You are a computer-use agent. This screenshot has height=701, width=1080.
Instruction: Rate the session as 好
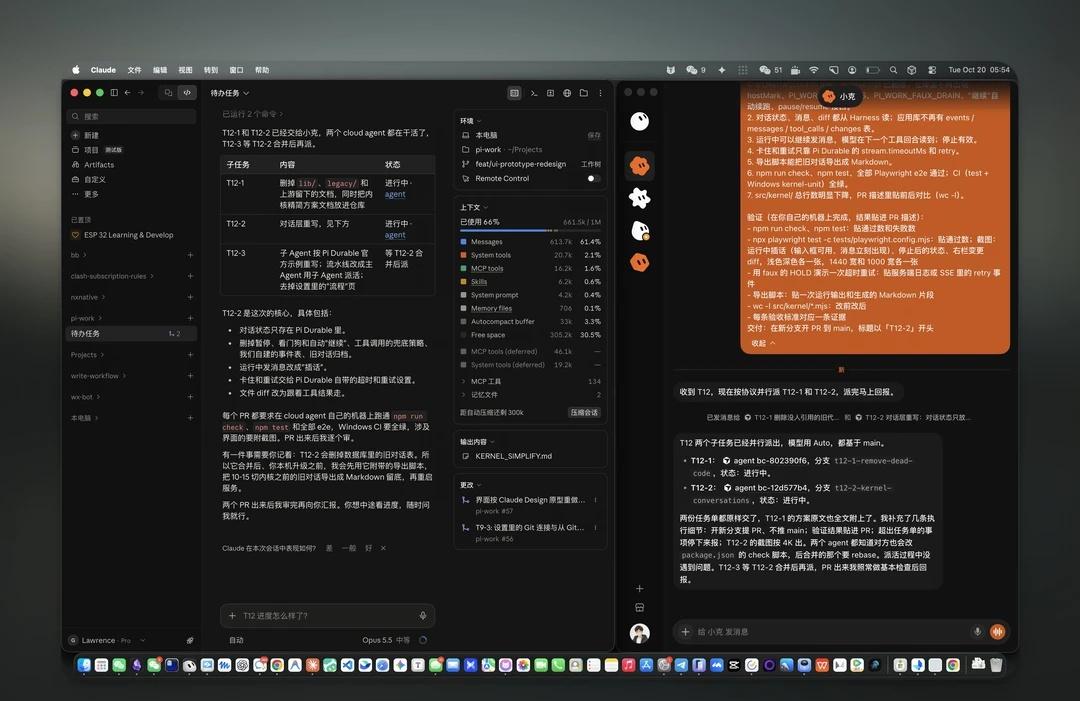368,548
